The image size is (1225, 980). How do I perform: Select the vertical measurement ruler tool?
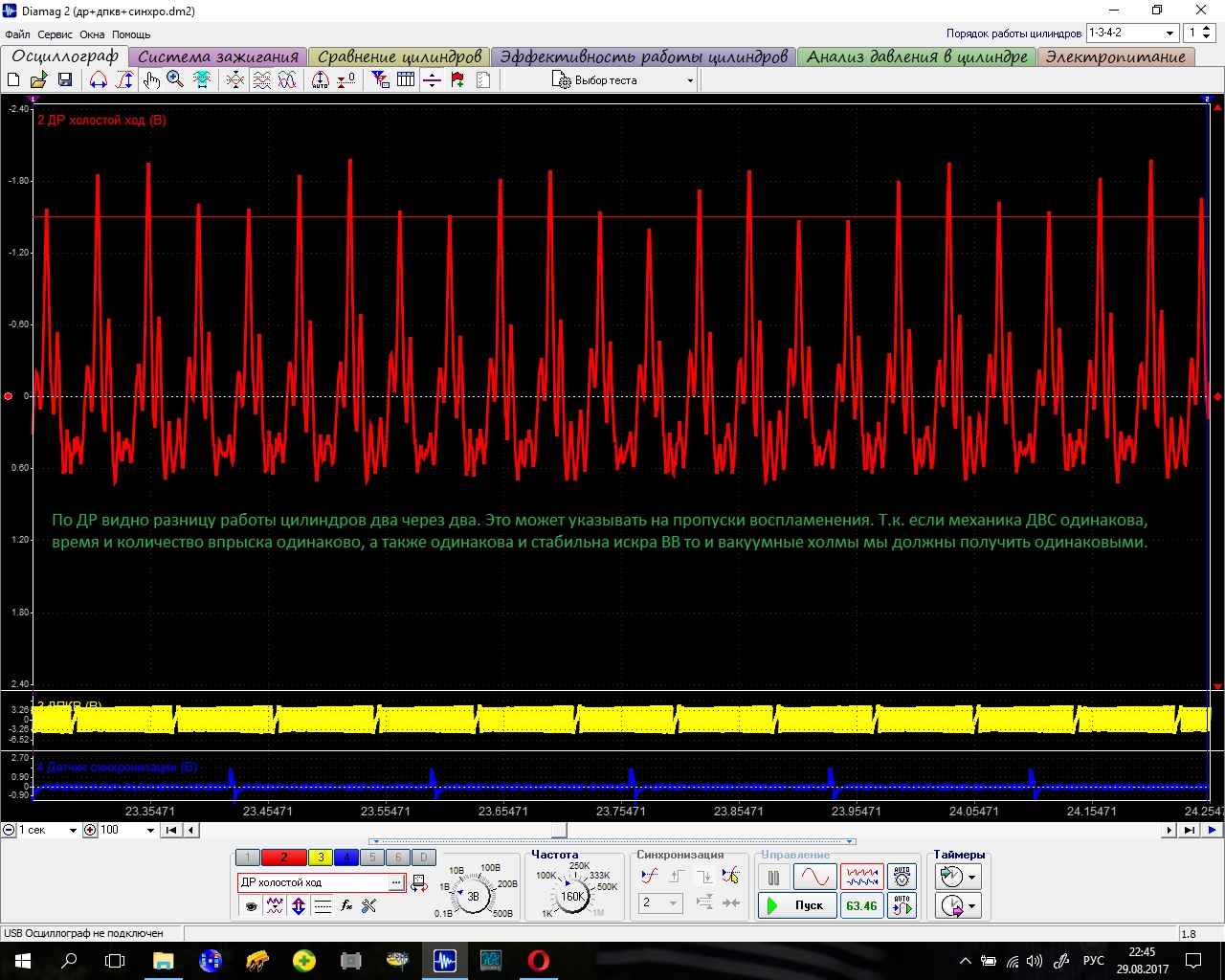click(124, 80)
